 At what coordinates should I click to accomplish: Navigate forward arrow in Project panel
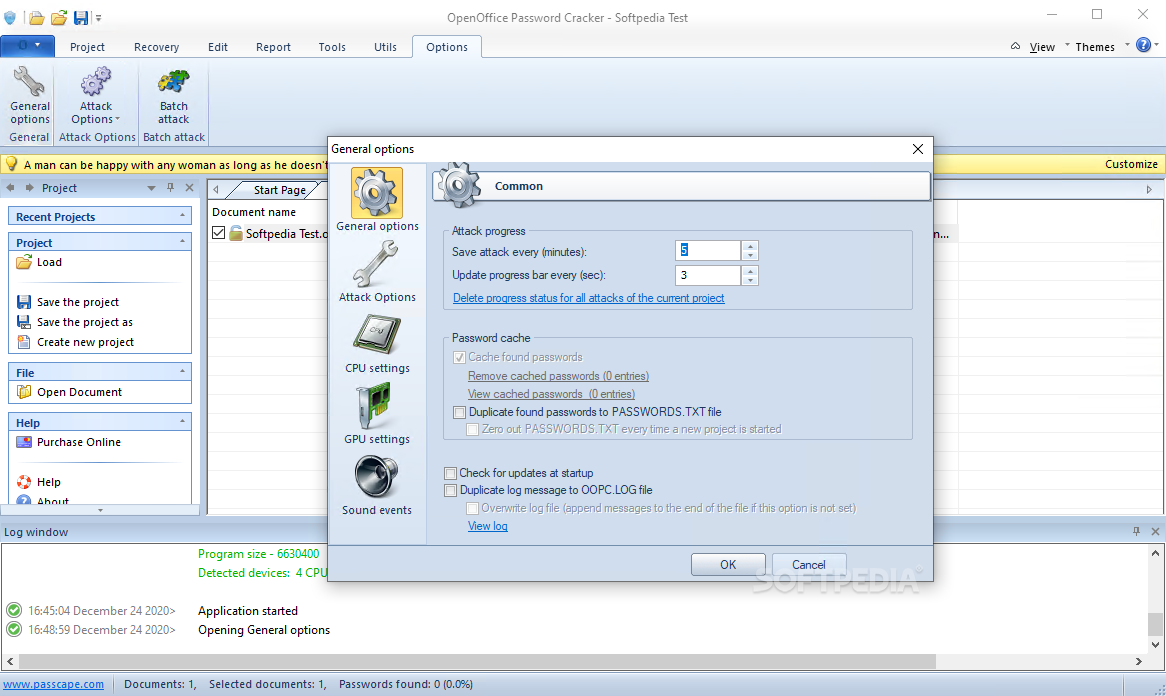[30, 187]
